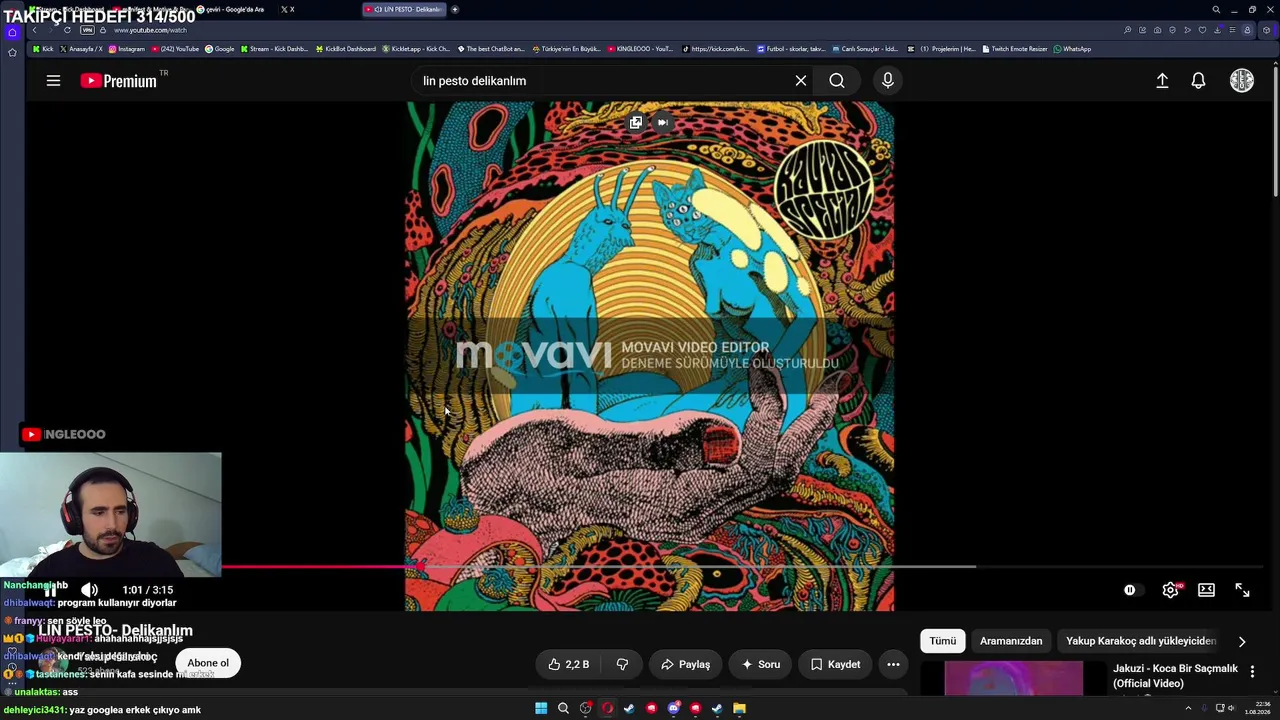Open the Twitch Emote Resizer bookmark
The width and height of the screenshot is (1280, 720).
1016,49
